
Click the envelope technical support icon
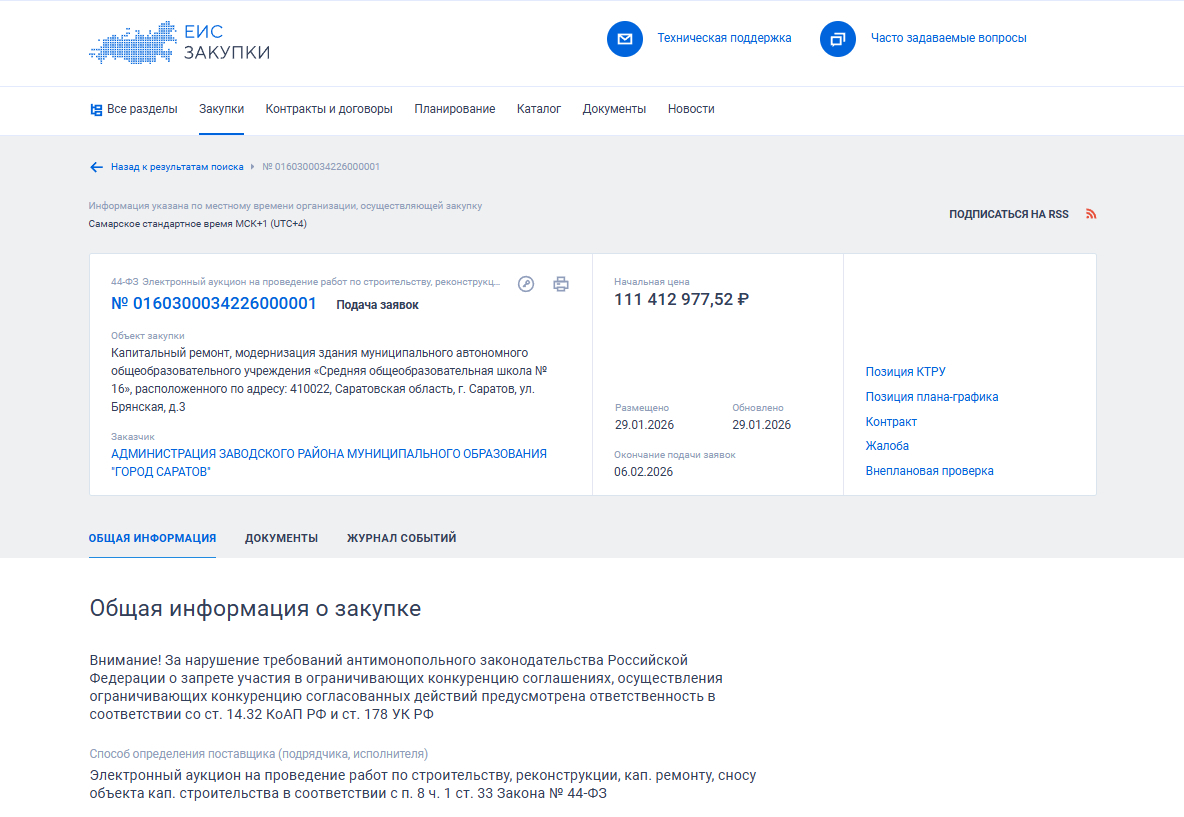click(625, 39)
